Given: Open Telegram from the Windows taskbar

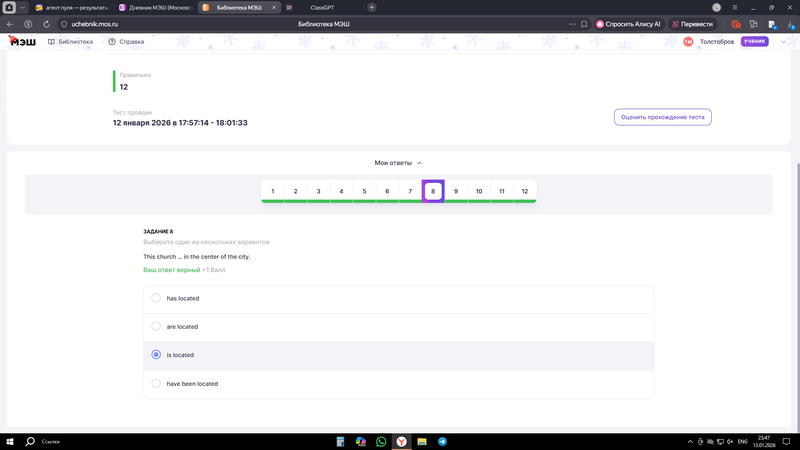Looking at the screenshot, I should tap(442, 441).
